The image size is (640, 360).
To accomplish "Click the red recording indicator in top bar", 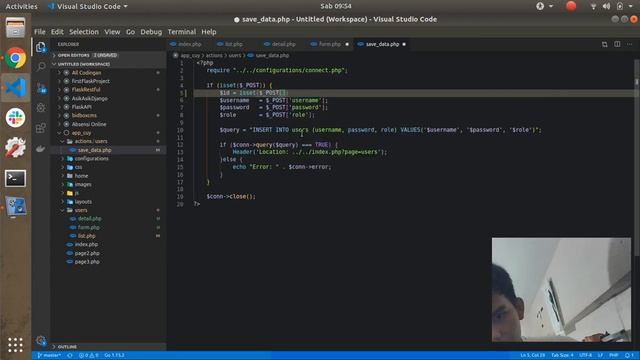I will (571, 6).
